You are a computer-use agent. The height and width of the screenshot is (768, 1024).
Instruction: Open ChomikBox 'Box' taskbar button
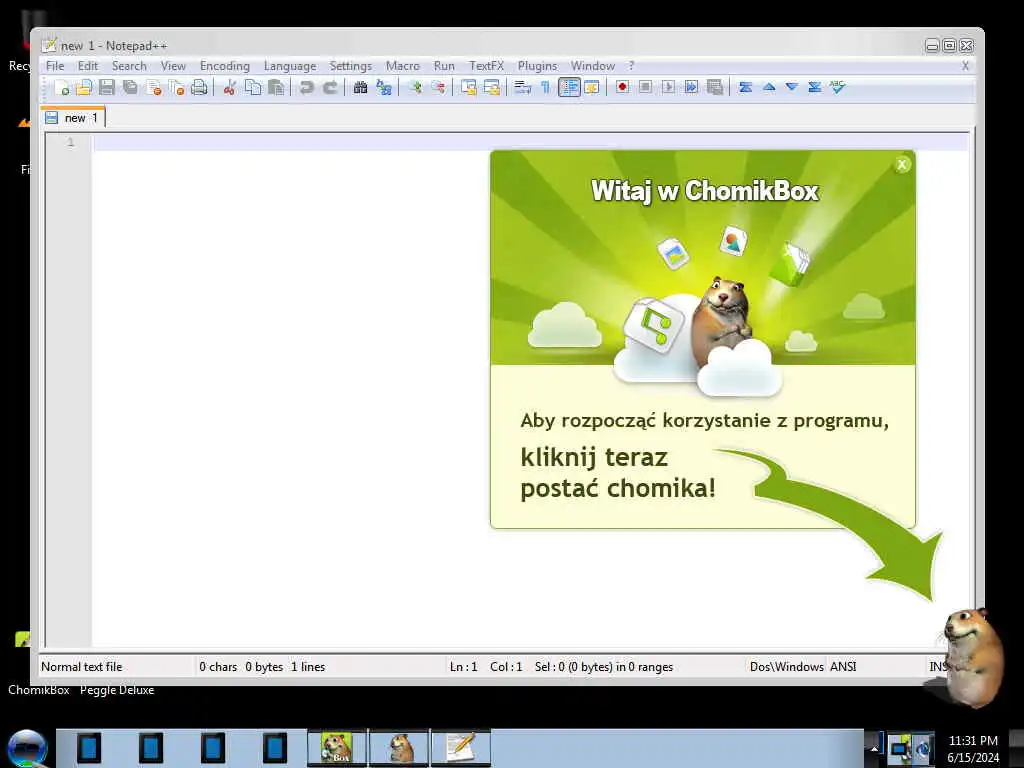(337, 748)
